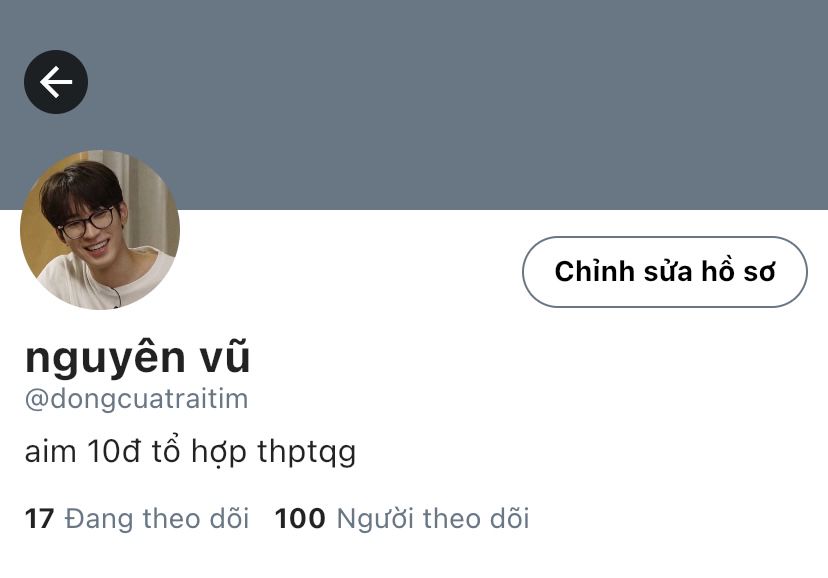Open the round profile avatar photo

[x=100, y=230]
